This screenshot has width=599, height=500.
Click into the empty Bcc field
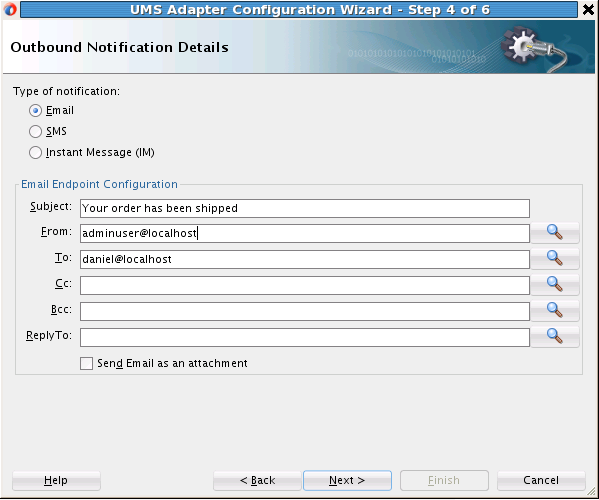[x=305, y=311]
